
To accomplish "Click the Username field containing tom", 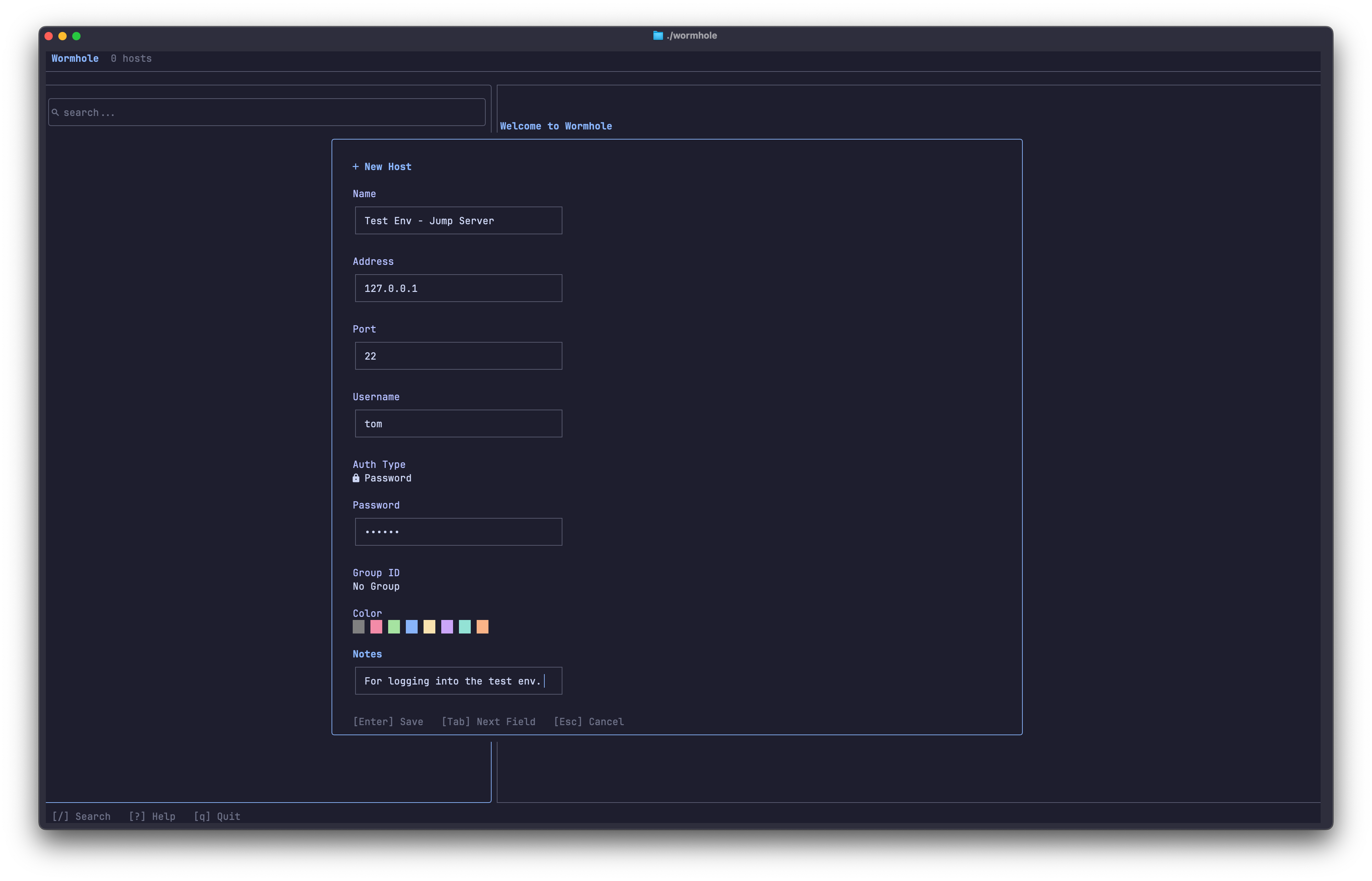I will coord(458,424).
